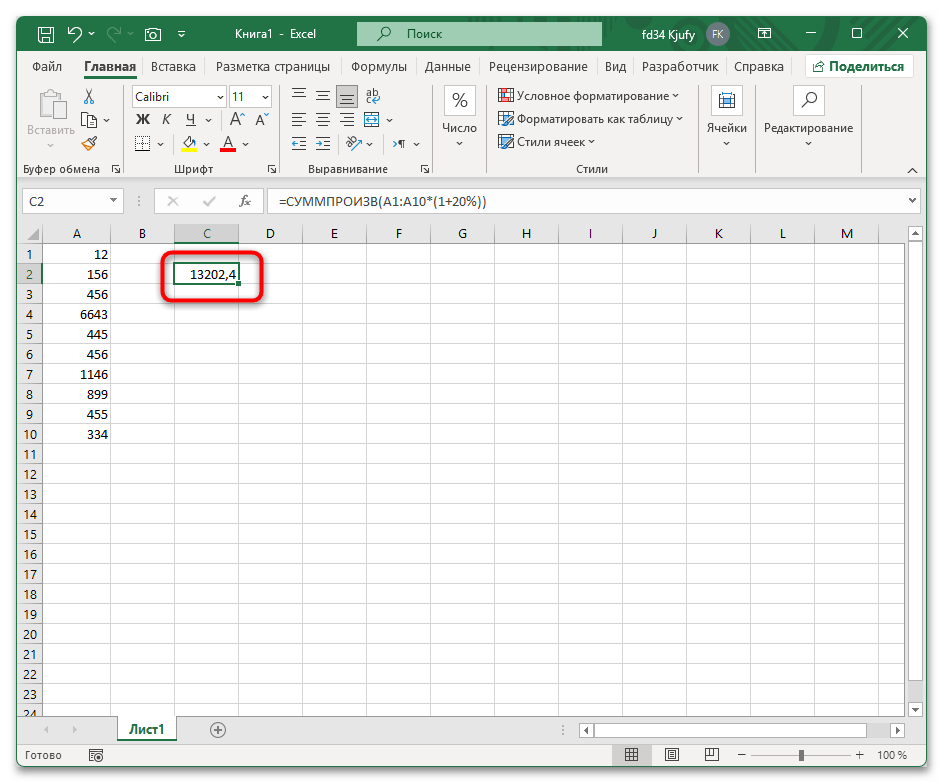Apply borders with the borders icon
Viewport: 943px width, 783px height.
143,144
